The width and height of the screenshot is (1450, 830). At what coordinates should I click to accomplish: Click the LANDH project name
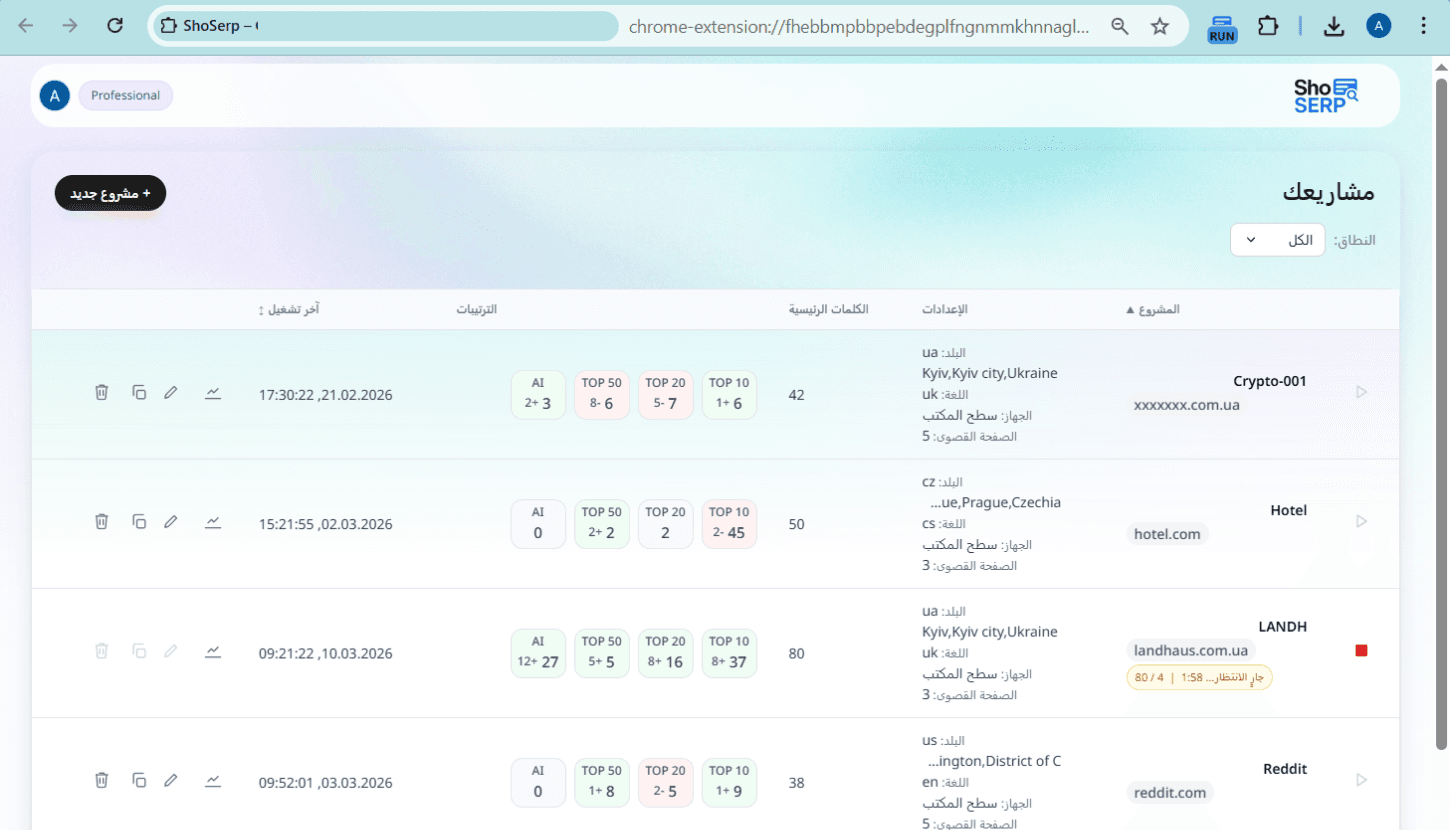click(x=1283, y=627)
